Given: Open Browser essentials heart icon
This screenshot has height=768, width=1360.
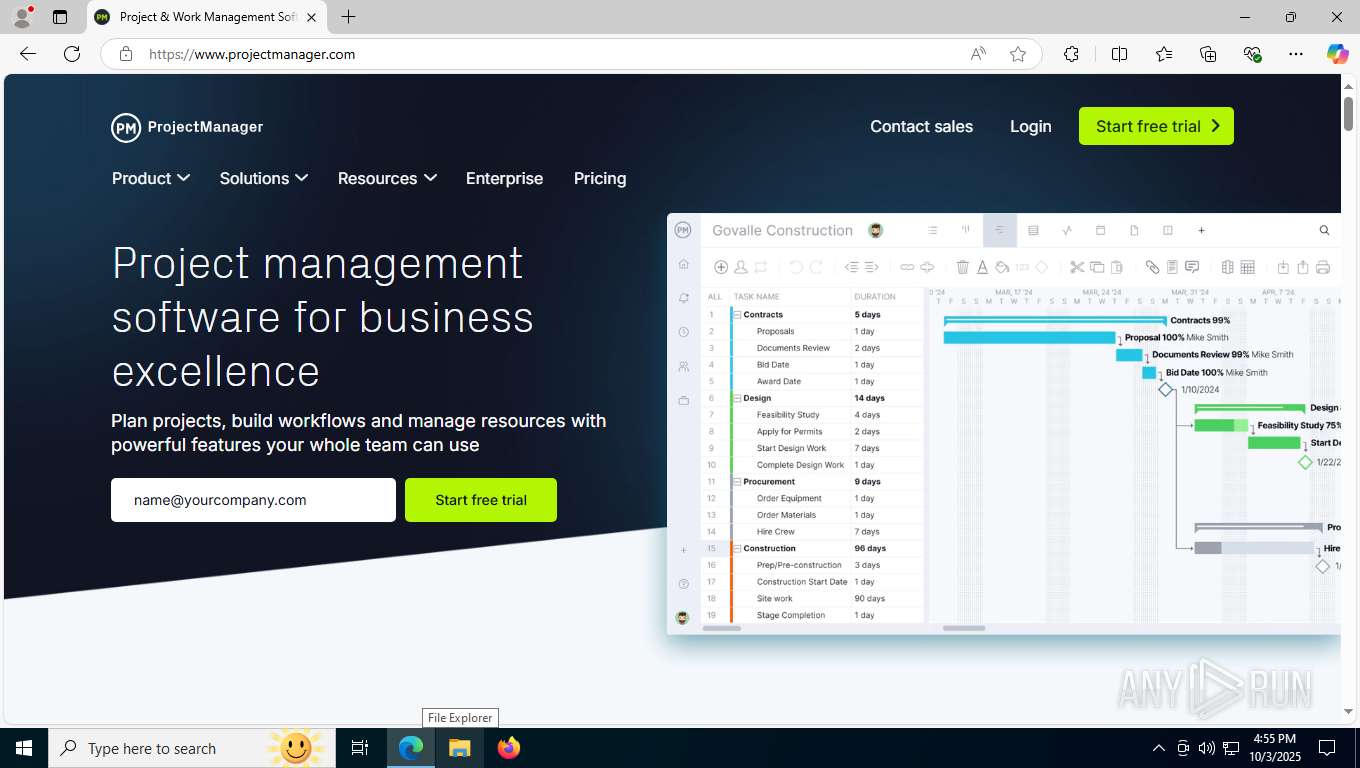Looking at the screenshot, I should [x=1252, y=54].
